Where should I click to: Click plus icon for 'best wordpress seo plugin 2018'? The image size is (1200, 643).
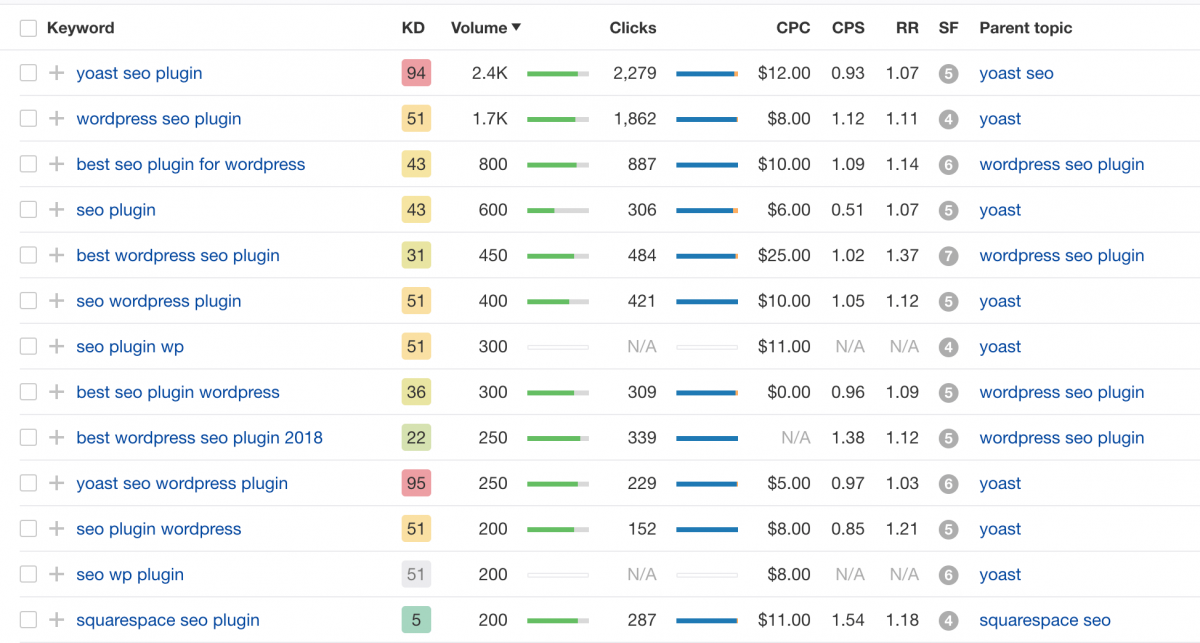(57, 438)
